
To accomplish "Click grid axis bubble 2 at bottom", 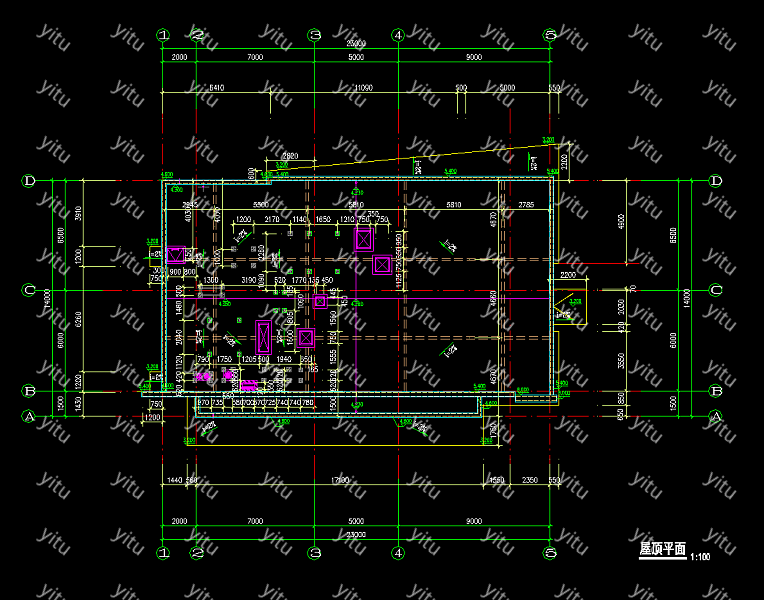I will [x=197, y=552].
